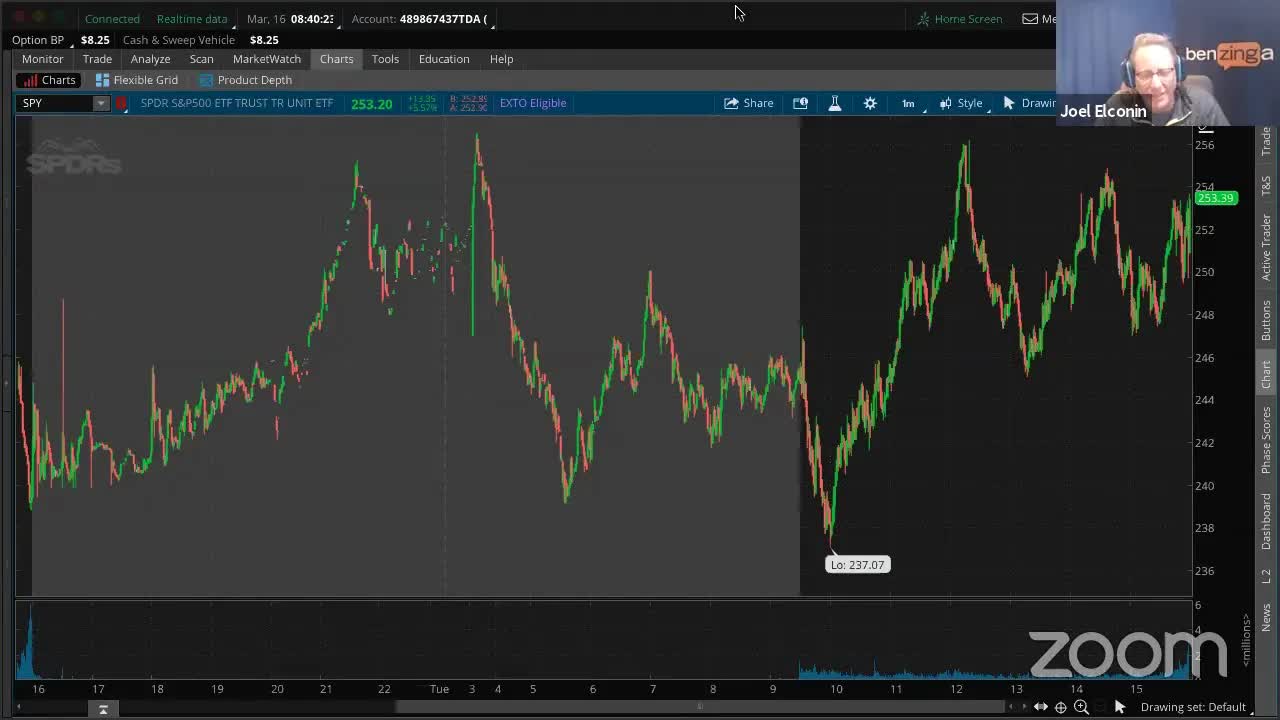
Task: Open the Trade right sidebar tab
Action: [x=1266, y=141]
